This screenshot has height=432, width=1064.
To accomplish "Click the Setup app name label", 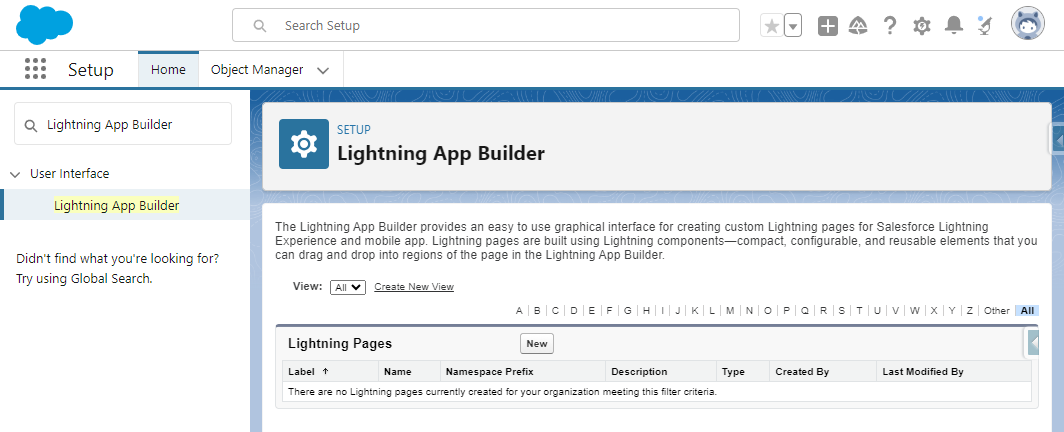I will [91, 70].
